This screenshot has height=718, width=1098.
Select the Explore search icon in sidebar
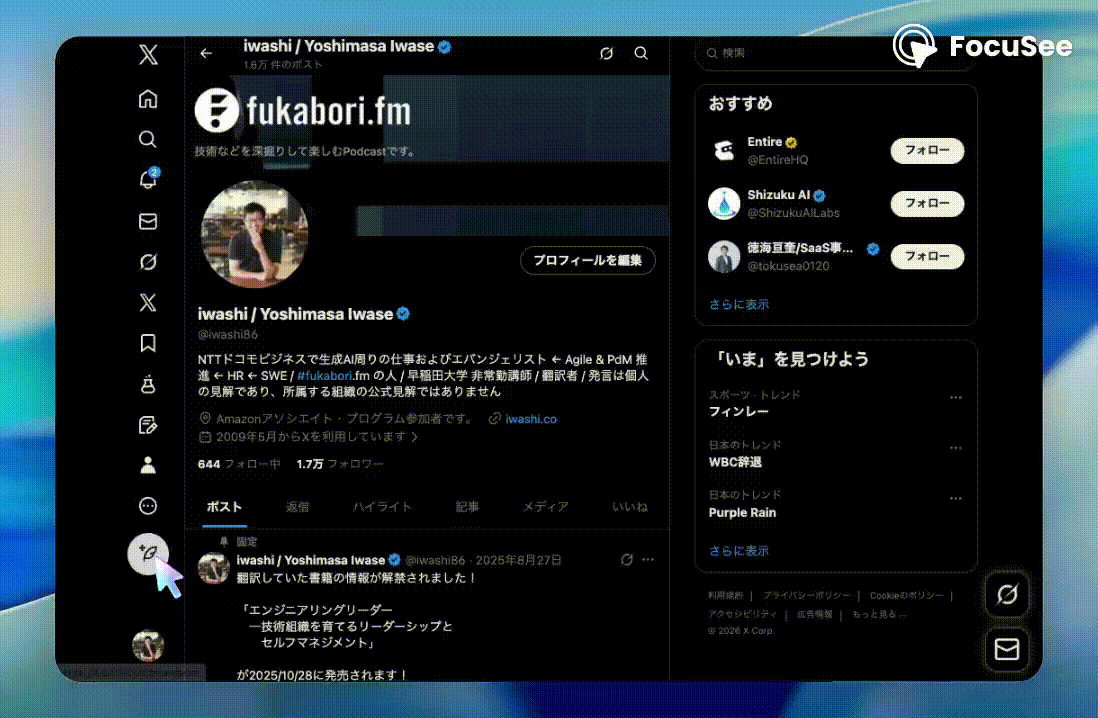[x=147, y=140]
